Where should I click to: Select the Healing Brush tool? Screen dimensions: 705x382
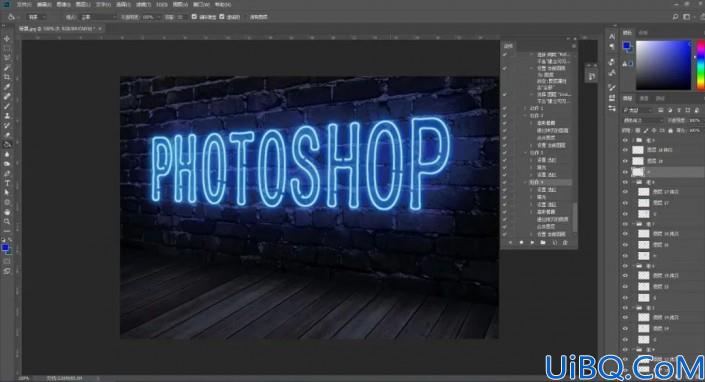click(x=7, y=97)
